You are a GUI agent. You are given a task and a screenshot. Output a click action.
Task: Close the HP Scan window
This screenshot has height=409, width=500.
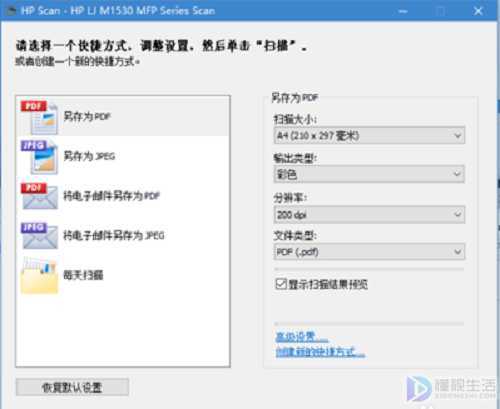click(x=478, y=11)
